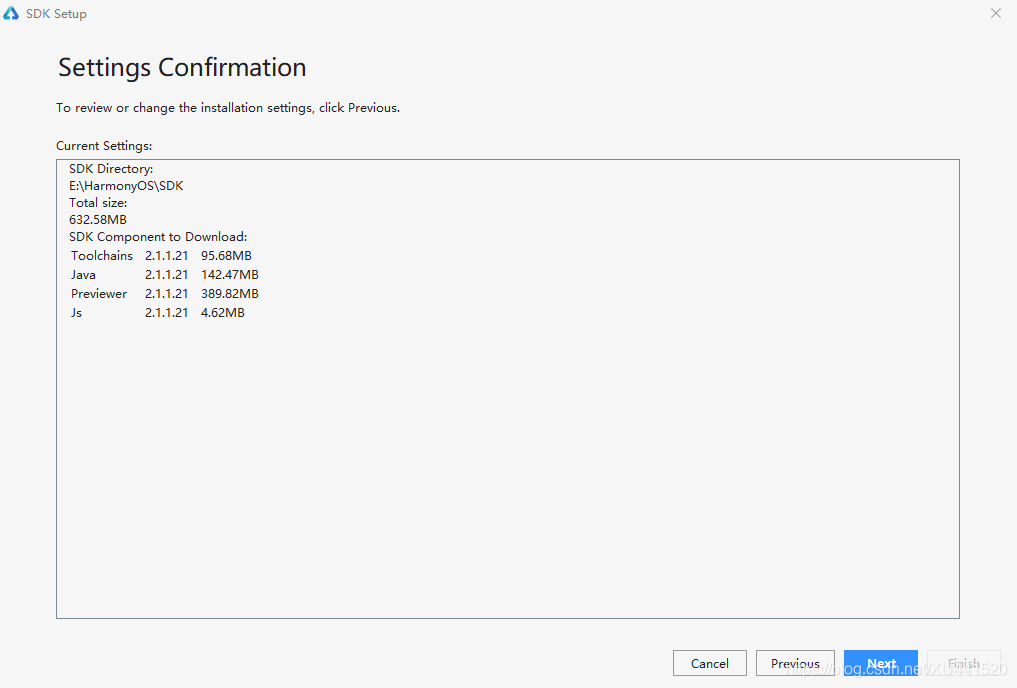The image size is (1017, 688).
Task: Select the Toolchains component name
Action: [102, 255]
